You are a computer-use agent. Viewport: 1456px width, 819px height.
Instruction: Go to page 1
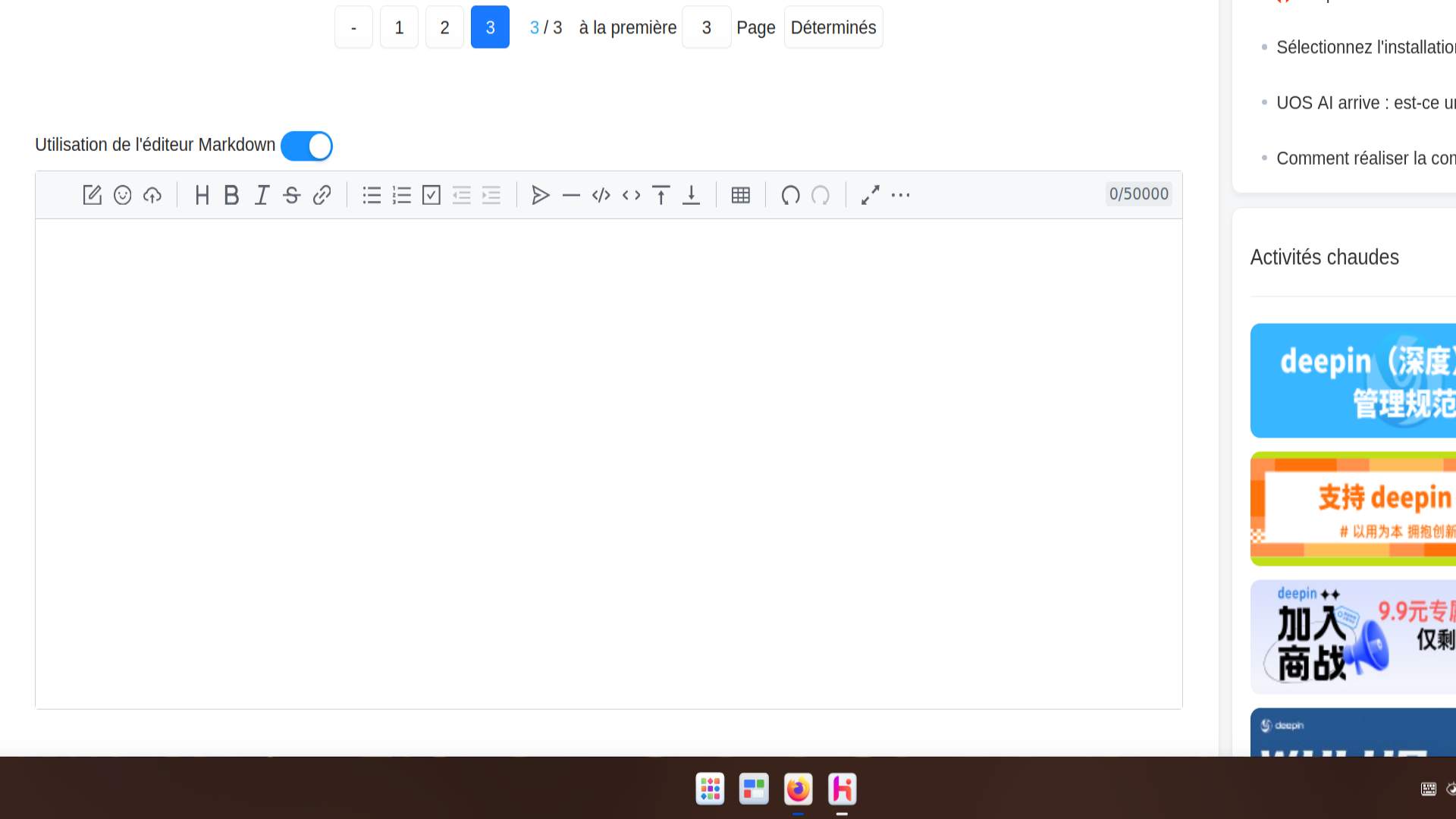click(x=399, y=27)
